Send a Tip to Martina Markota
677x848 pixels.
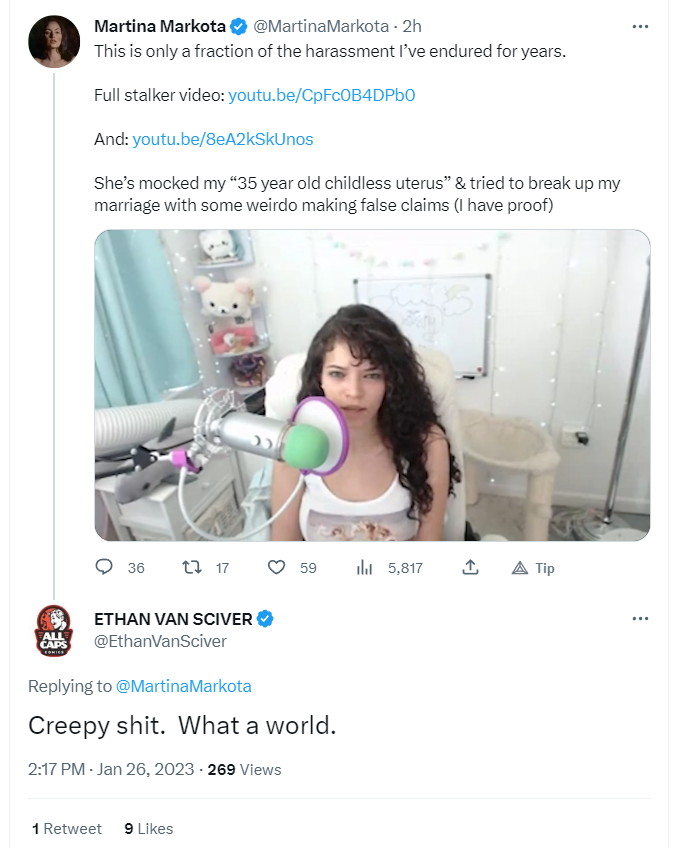click(533, 568)
